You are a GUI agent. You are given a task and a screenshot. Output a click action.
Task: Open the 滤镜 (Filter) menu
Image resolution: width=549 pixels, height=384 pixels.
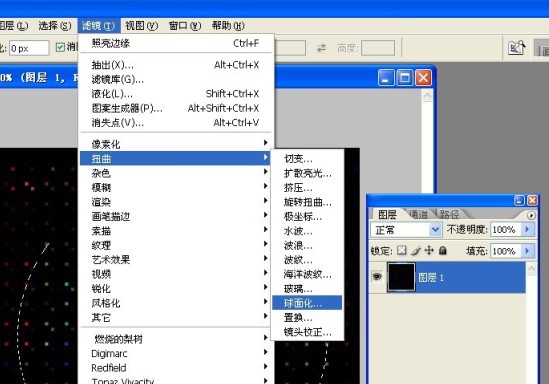(x=98, y=26)
